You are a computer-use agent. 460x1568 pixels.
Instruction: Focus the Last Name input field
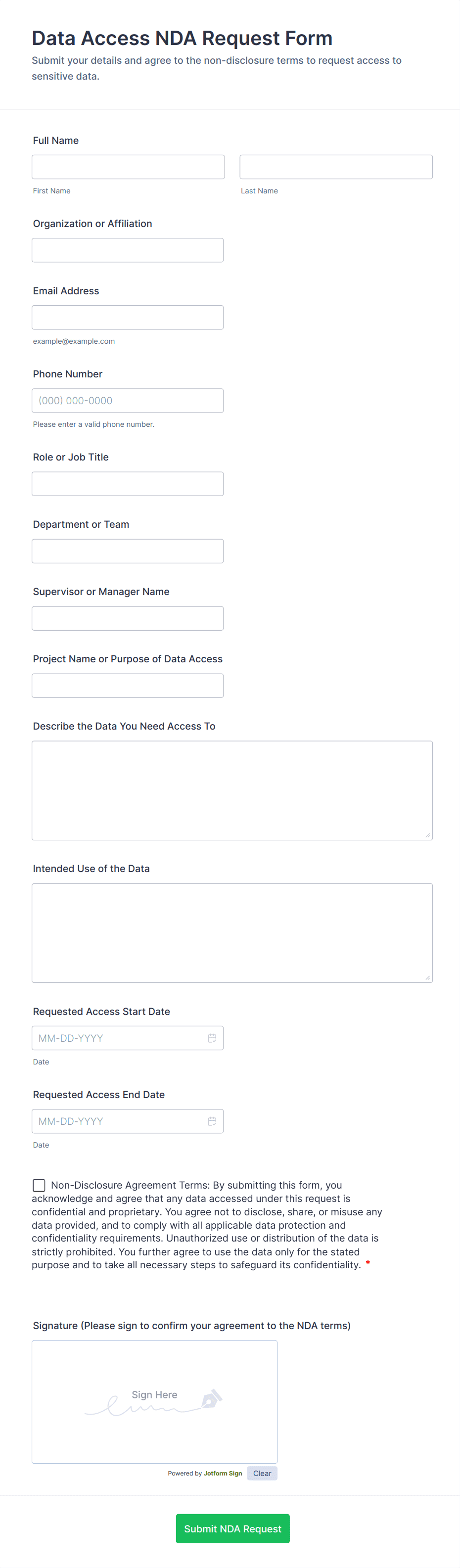[336, 167]
